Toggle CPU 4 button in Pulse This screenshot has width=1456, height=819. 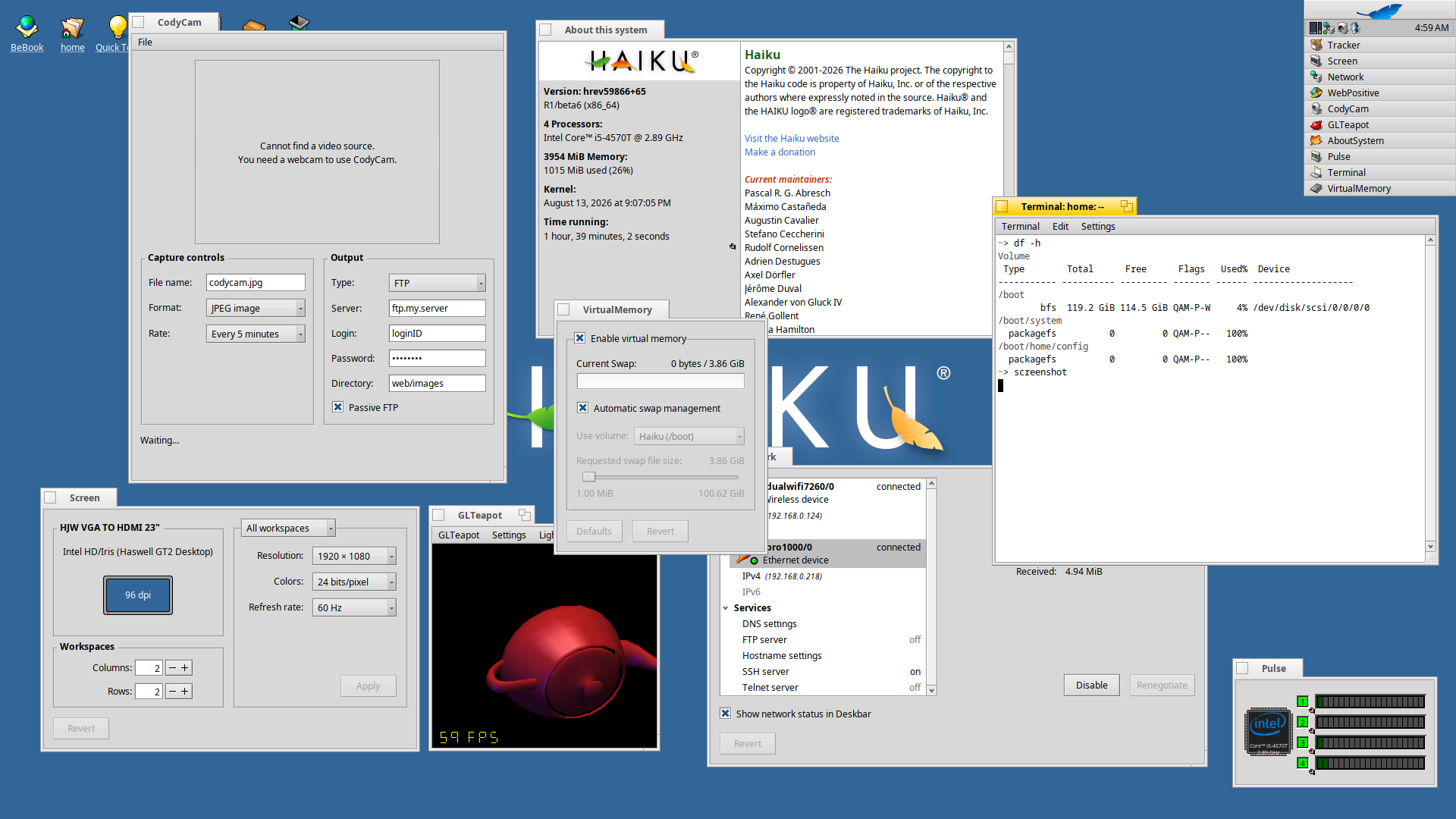(1302, 763)
